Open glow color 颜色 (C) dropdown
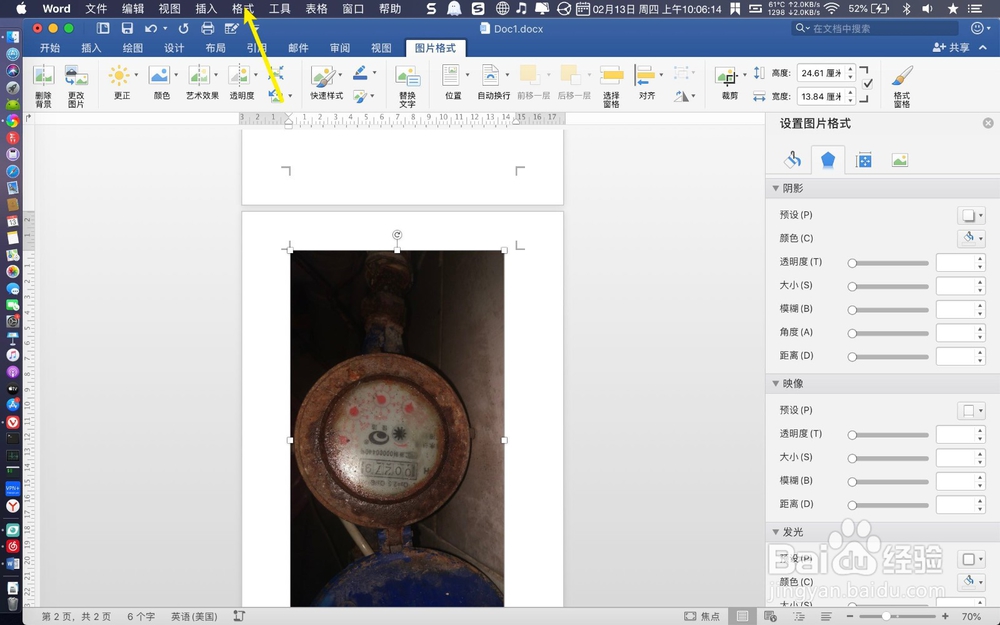The height and width of the screenshot is (625, 1000). [x=971, y=582]
